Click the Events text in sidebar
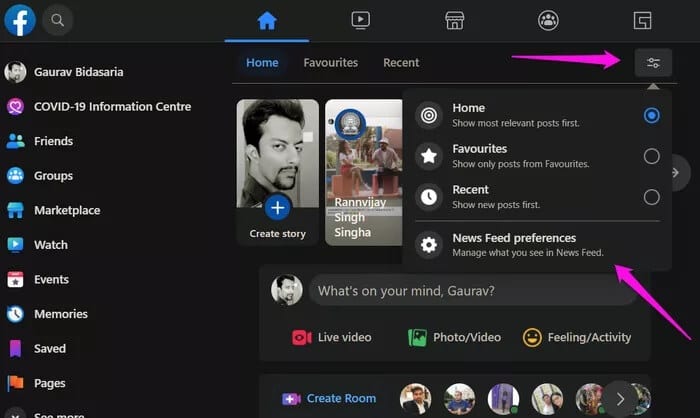The height and width of the screenshot is (418, 700). click(x=51, y=280)
